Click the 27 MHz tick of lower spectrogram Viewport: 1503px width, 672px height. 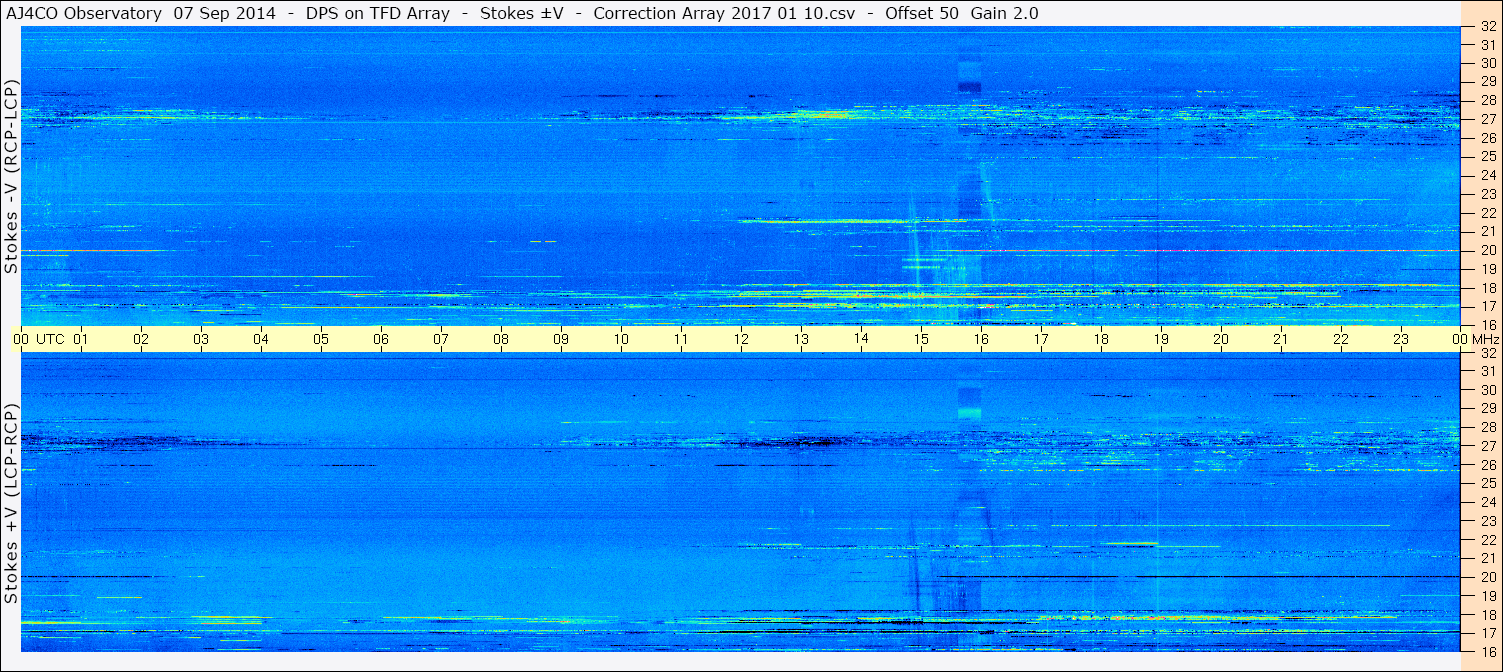coord(1488,446)
